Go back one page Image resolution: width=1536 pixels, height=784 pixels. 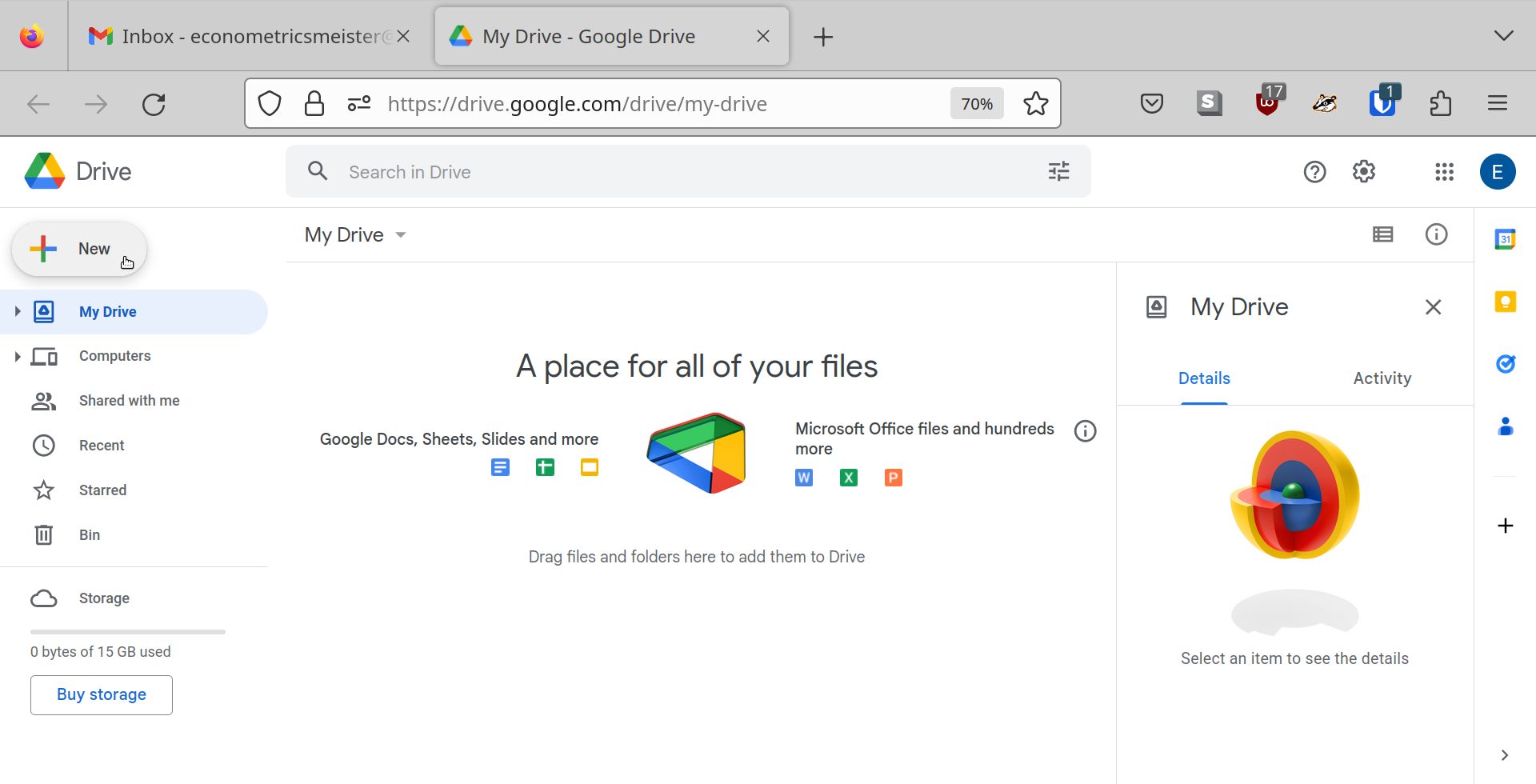tap(38, 104)
